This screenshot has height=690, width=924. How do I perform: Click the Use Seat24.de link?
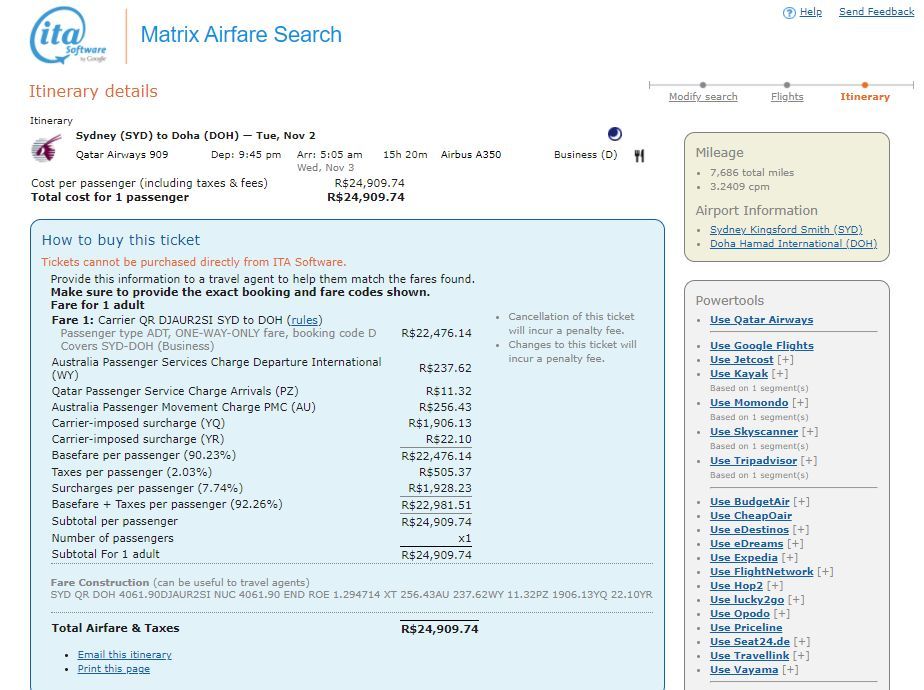(x=750, y=642)
